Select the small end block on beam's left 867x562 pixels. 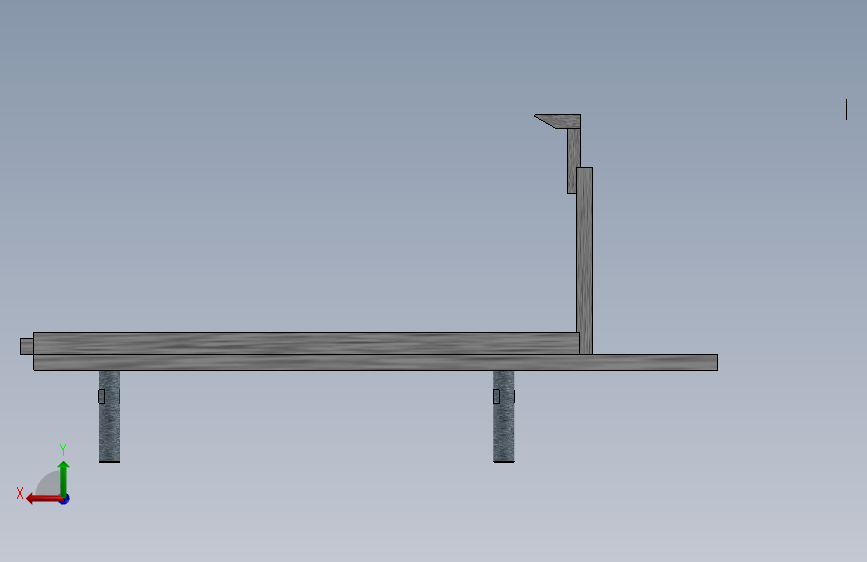pos(27,346)
